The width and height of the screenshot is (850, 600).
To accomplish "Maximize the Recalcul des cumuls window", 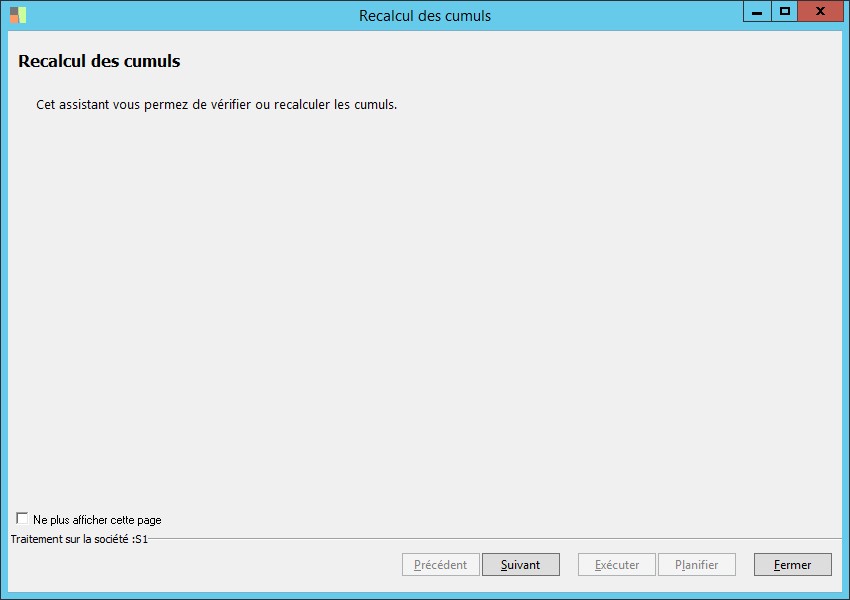I will 784,11.
